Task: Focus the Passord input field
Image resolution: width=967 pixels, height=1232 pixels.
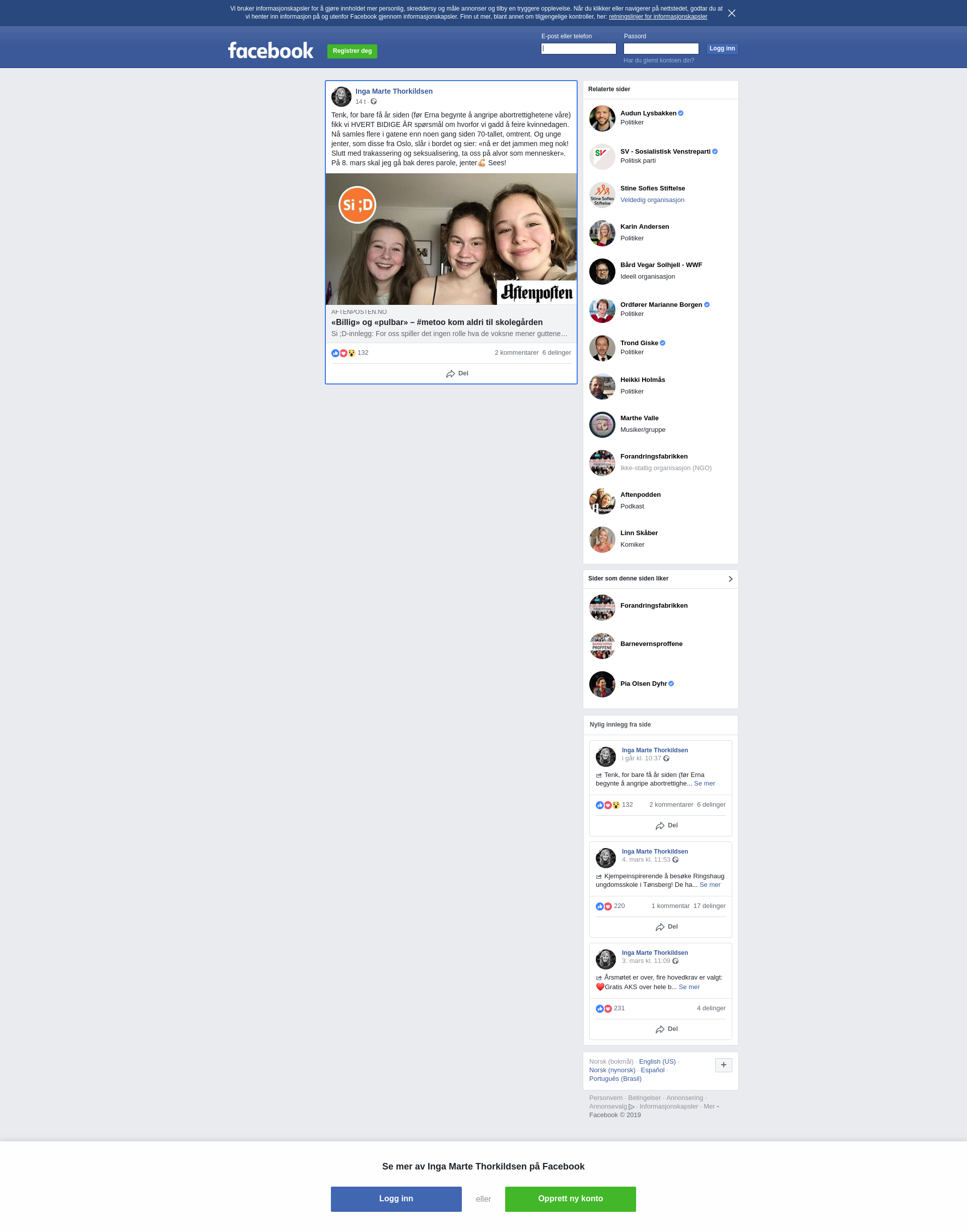Action: pyautogui.click(x=661, y=49)
